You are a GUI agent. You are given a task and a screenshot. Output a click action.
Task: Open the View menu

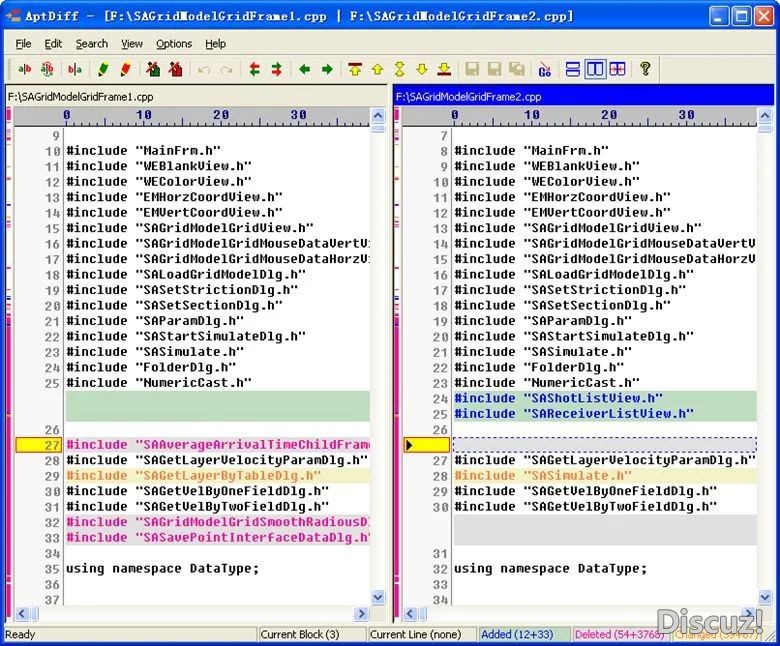(x=132, y=44)
